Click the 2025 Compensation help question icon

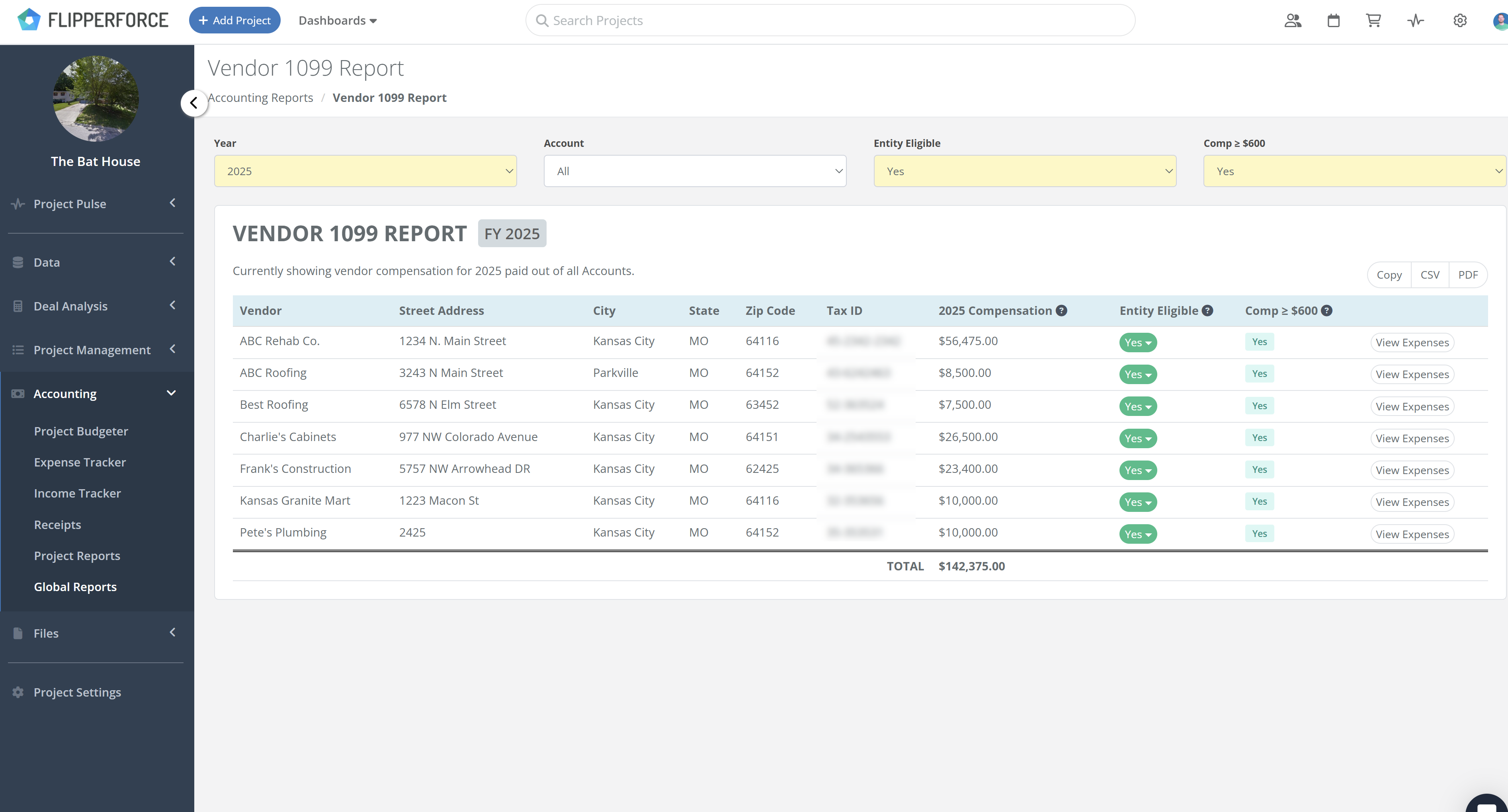pyautogui.click(x=1061, y=311)
